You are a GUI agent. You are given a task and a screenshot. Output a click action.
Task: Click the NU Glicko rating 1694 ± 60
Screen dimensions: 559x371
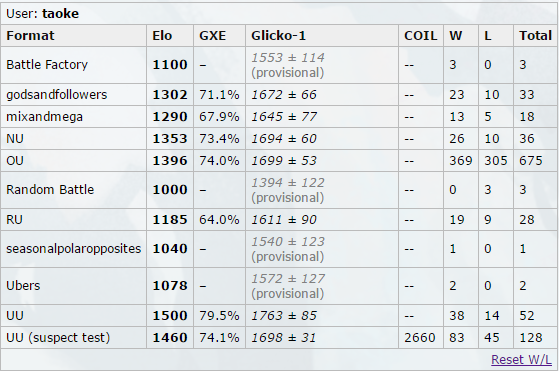click(x=284, y=139)
